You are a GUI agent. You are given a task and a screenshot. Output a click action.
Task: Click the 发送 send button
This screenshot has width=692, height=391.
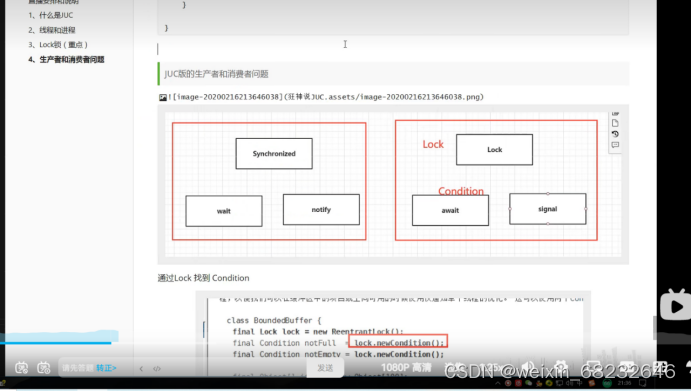tap(325, 368)
